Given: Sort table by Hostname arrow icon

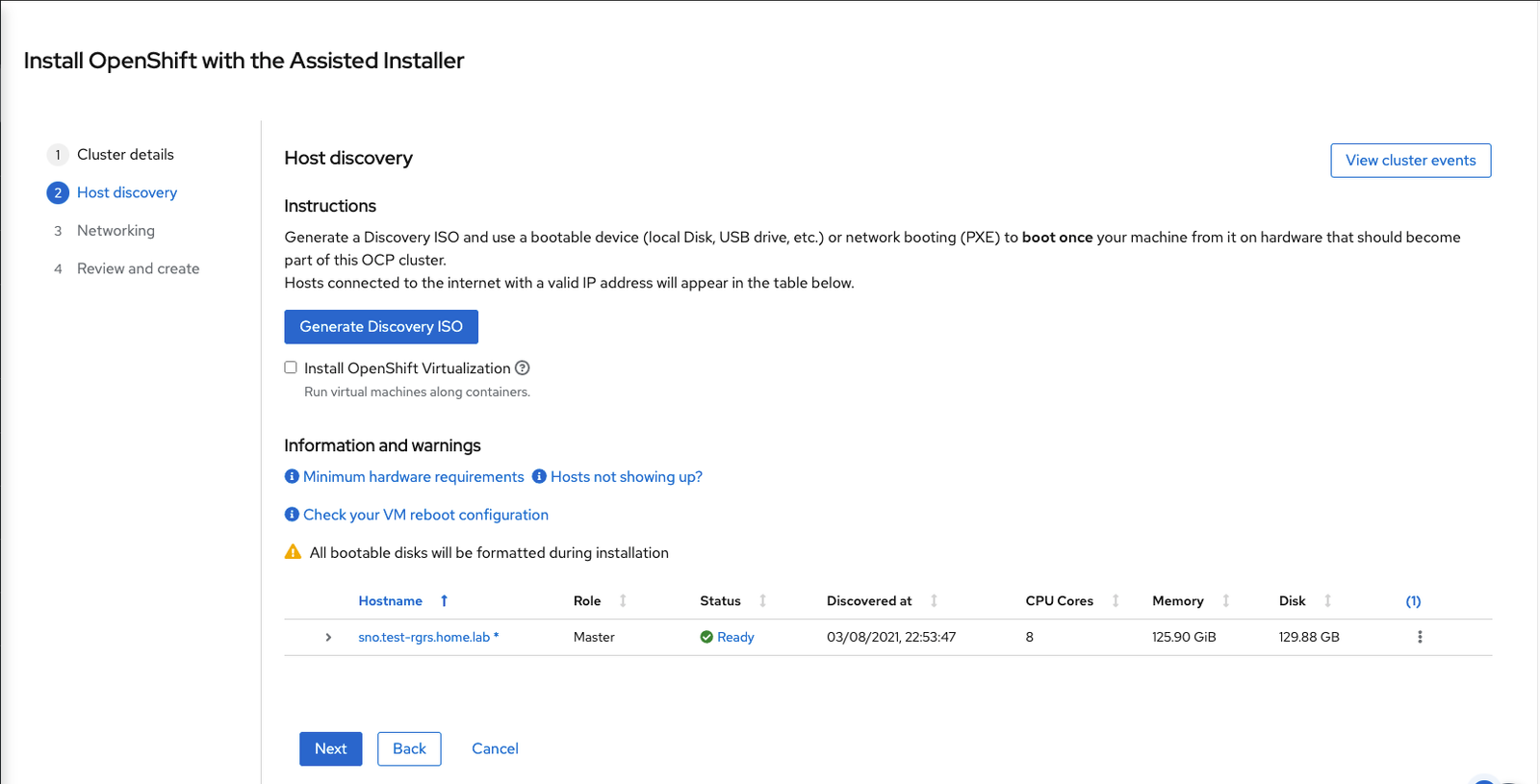Looking at the screenshot, I should click(x=444, y=600).
